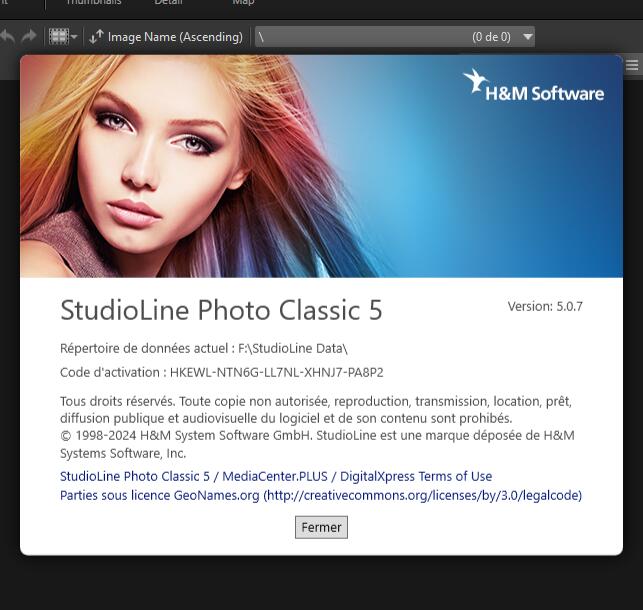Switch to the Detail tab
This screenshot has width=643, height=610.
169,2
